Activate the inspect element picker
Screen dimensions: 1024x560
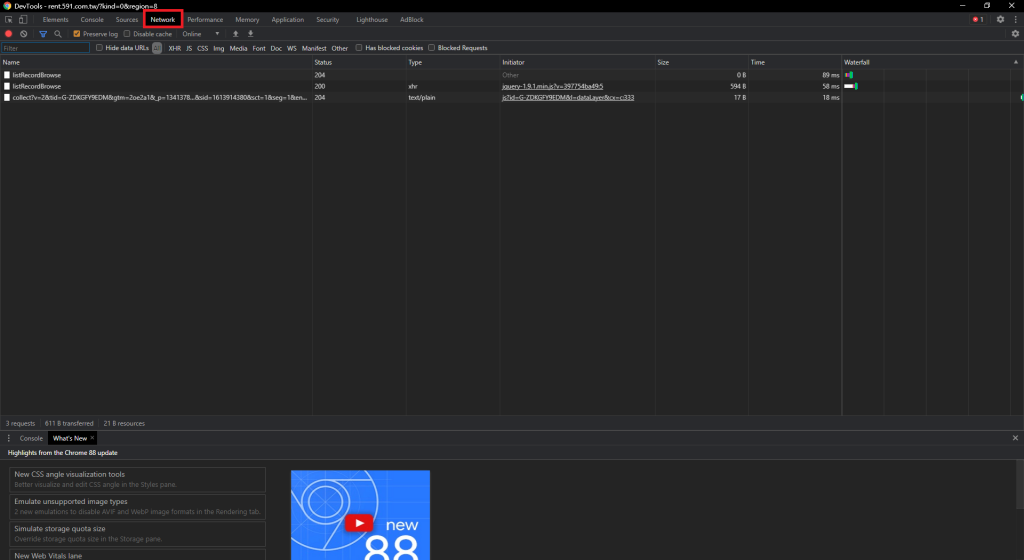pyautogui.click(x=8, y=20)
